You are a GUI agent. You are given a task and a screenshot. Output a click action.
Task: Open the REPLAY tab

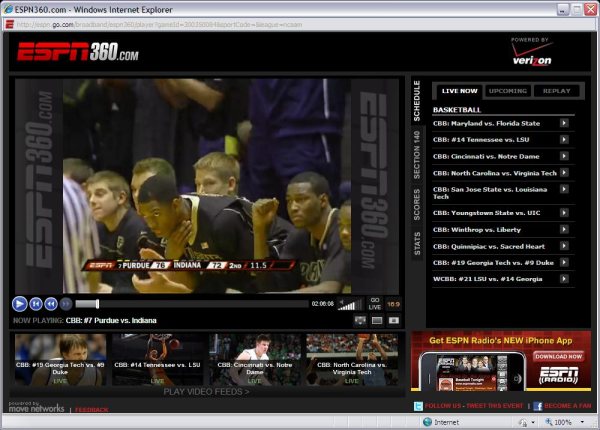(556, 91)
